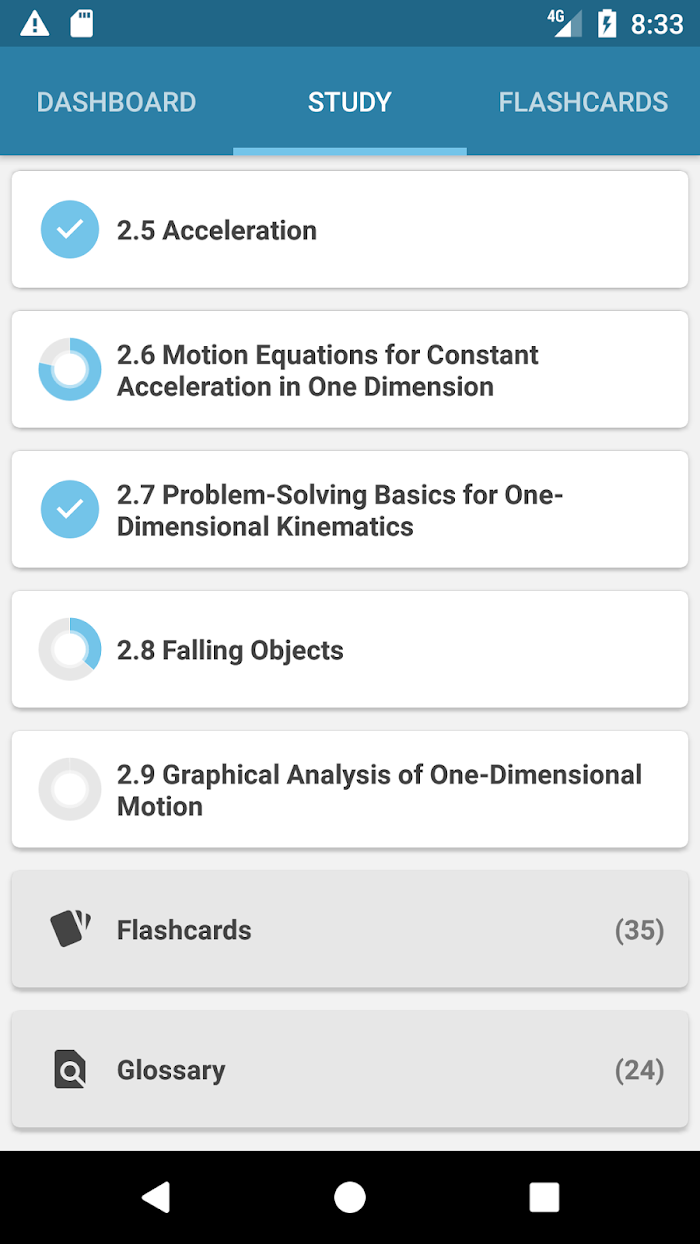Open the Flashcards tab
700x1244 pixels.
tap(583, 102)
